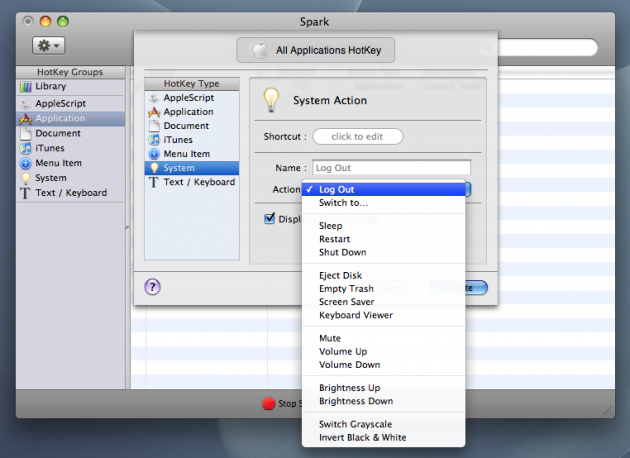The width and height of the screenshot is (630, 458).
Task: Select Log Out in Action menu
Action: point(384,190)
